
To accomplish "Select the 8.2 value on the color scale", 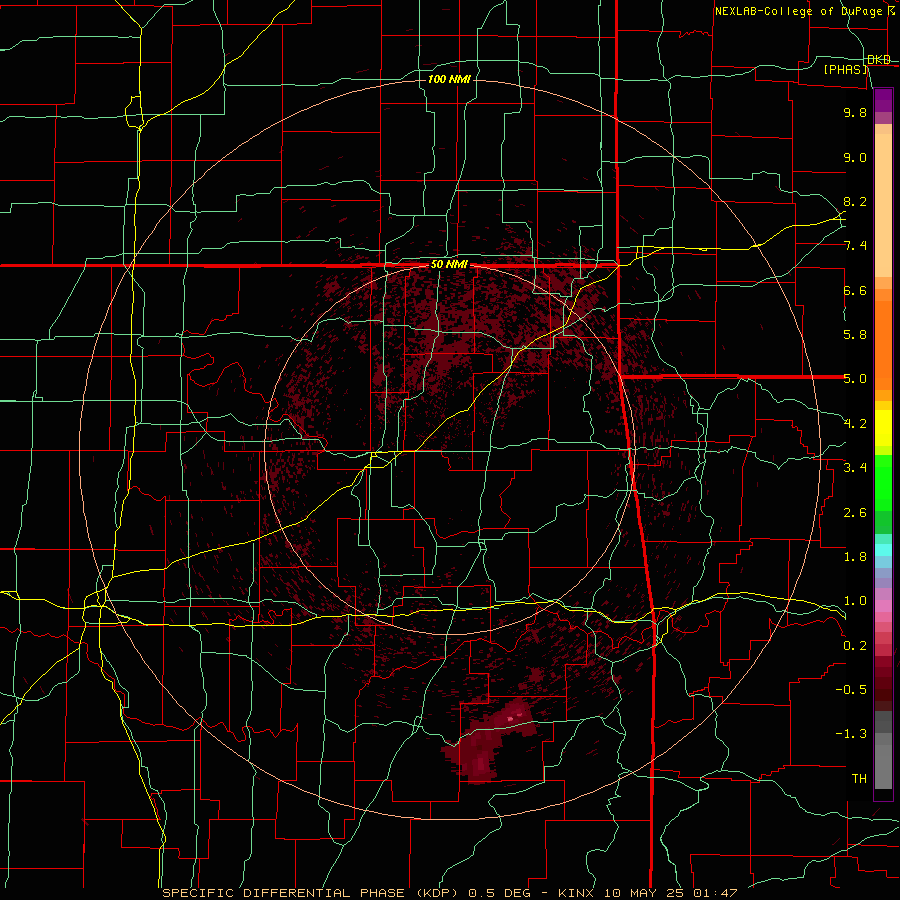I will click(x=855, y=201).
